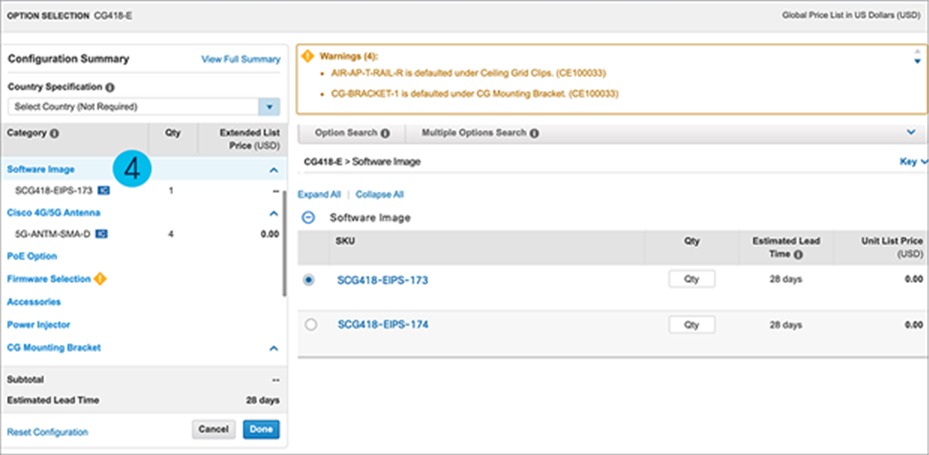Click the Option Search info icon
The width and height of the screenshot is (929, 455).
click(x=386, y=133)
